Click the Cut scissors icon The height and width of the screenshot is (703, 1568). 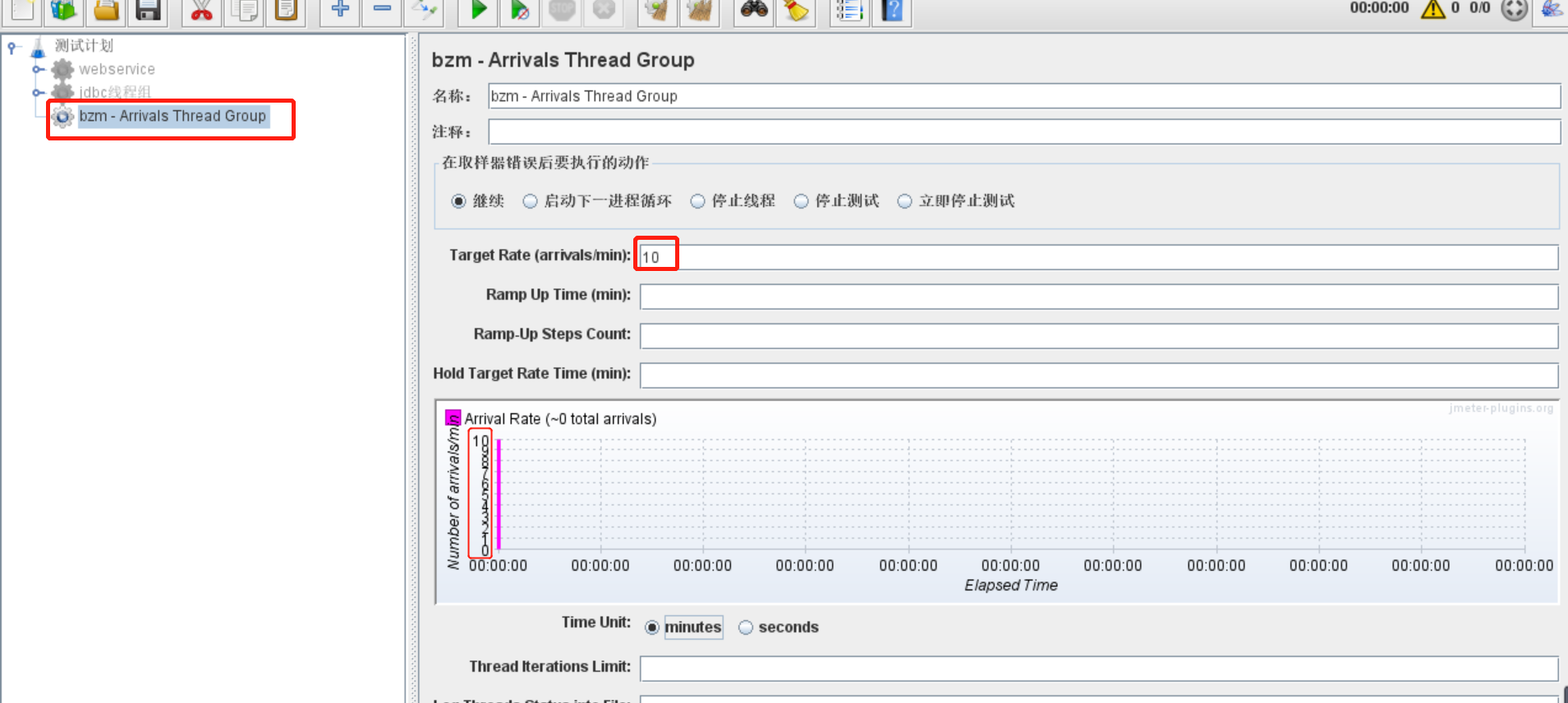pyautogui.click(x=201, y=10)
